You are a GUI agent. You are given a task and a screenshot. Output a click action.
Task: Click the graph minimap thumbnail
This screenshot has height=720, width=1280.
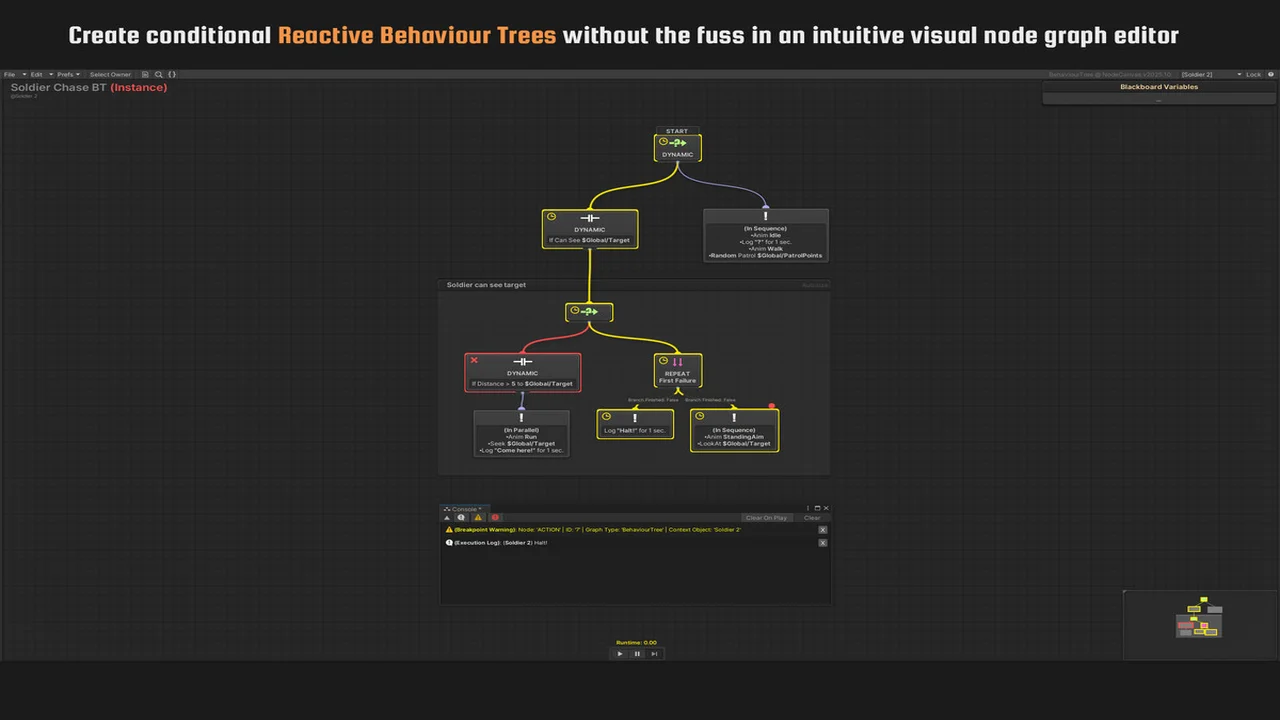[1199, 621]
